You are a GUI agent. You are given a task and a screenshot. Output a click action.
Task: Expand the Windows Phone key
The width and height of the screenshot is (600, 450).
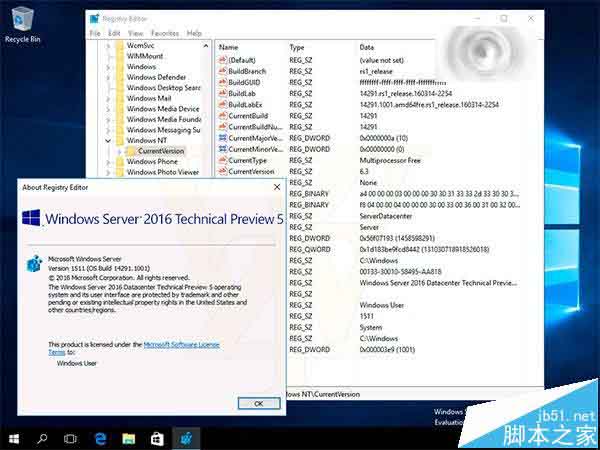[108, 162]
